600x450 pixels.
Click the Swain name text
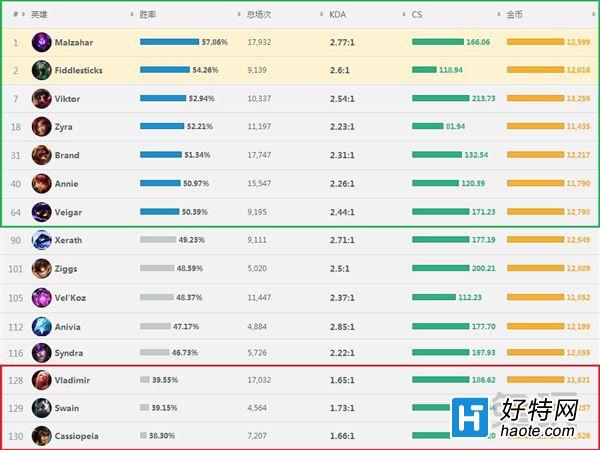pos(67,408)
